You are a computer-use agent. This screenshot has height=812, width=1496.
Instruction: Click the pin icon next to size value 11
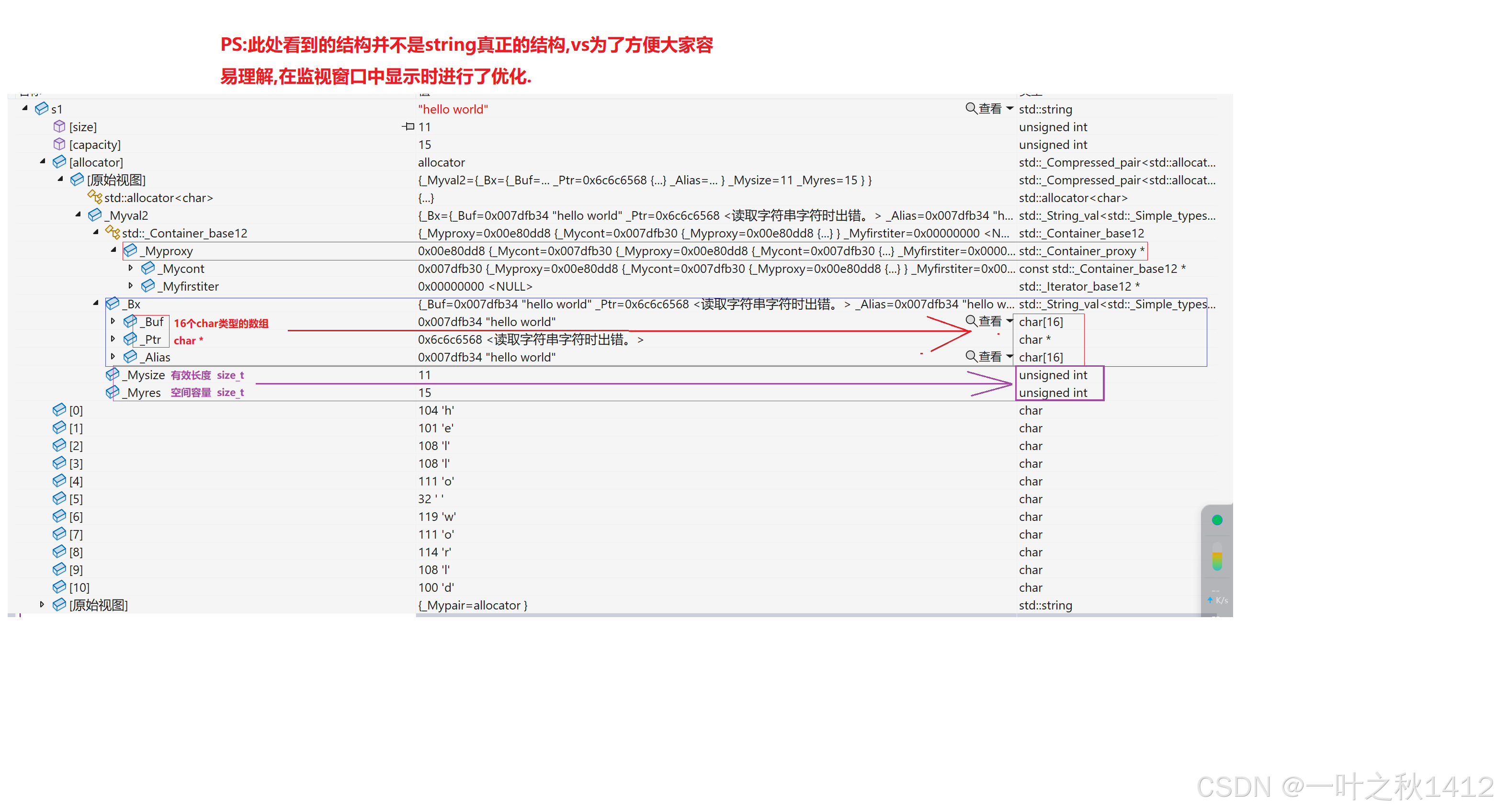pyautogui.click(x=408, y=126)
